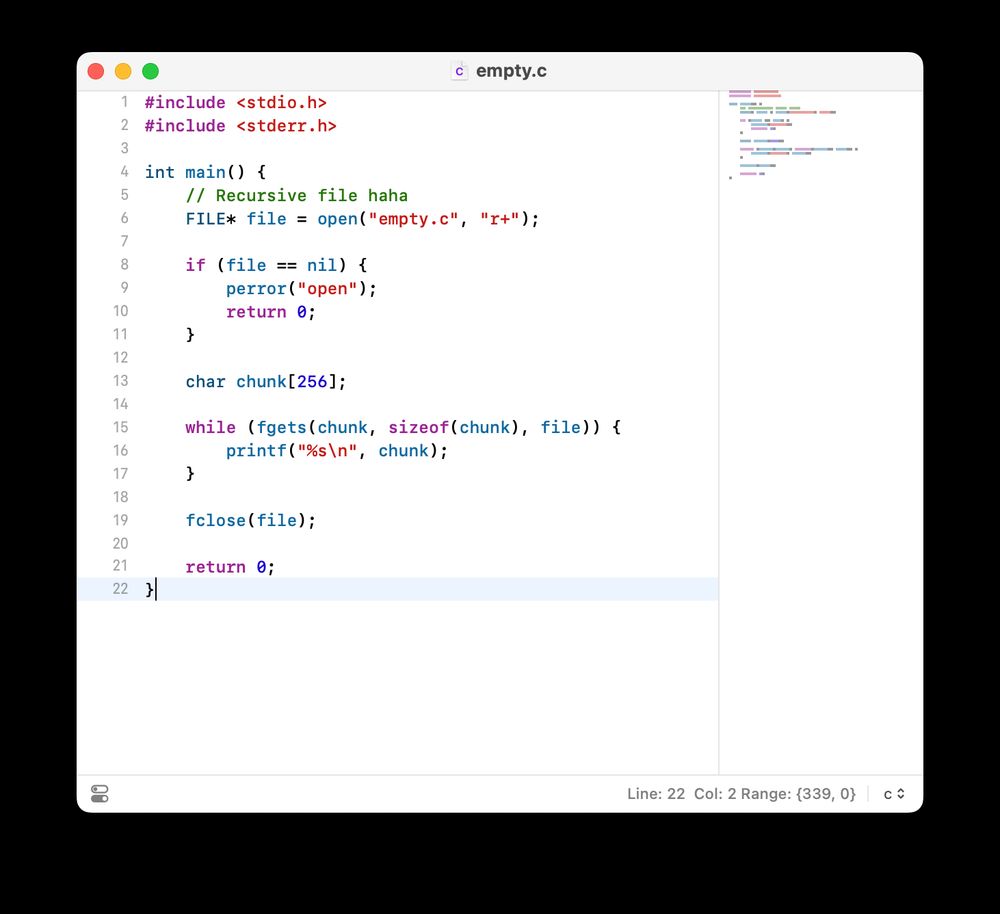Click "return 0;" on line 21
The width and height of the screenshot is (1000, 914).
pos(229,566)
